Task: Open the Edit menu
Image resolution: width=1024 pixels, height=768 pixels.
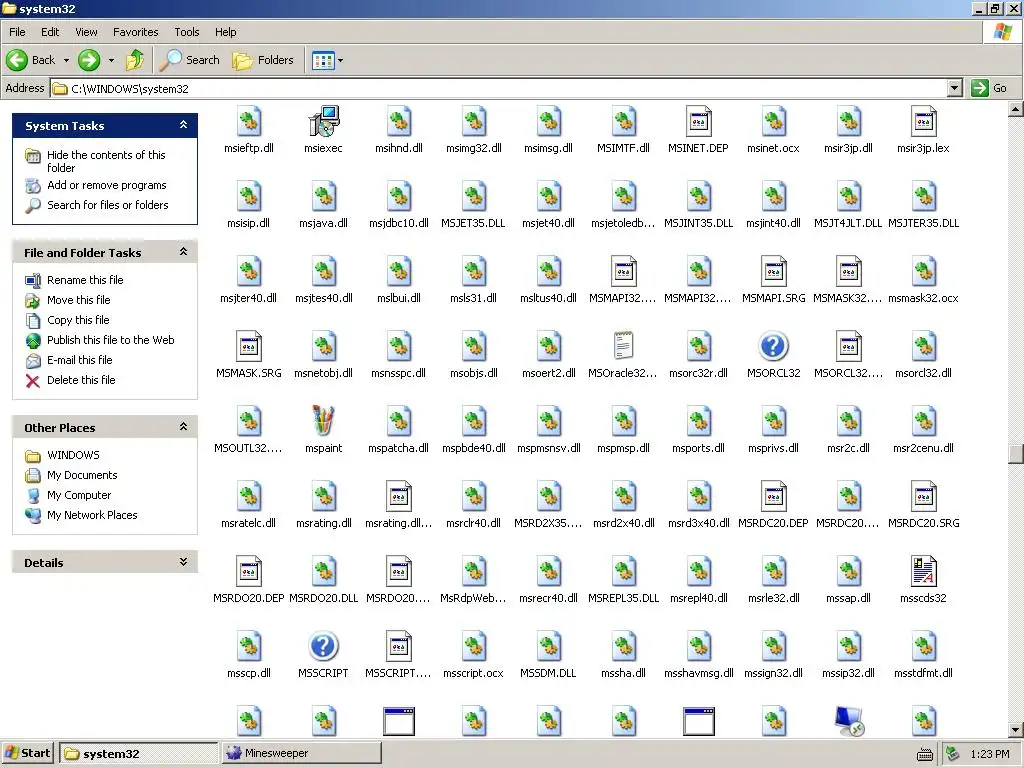Action: (x=50, y=32)
